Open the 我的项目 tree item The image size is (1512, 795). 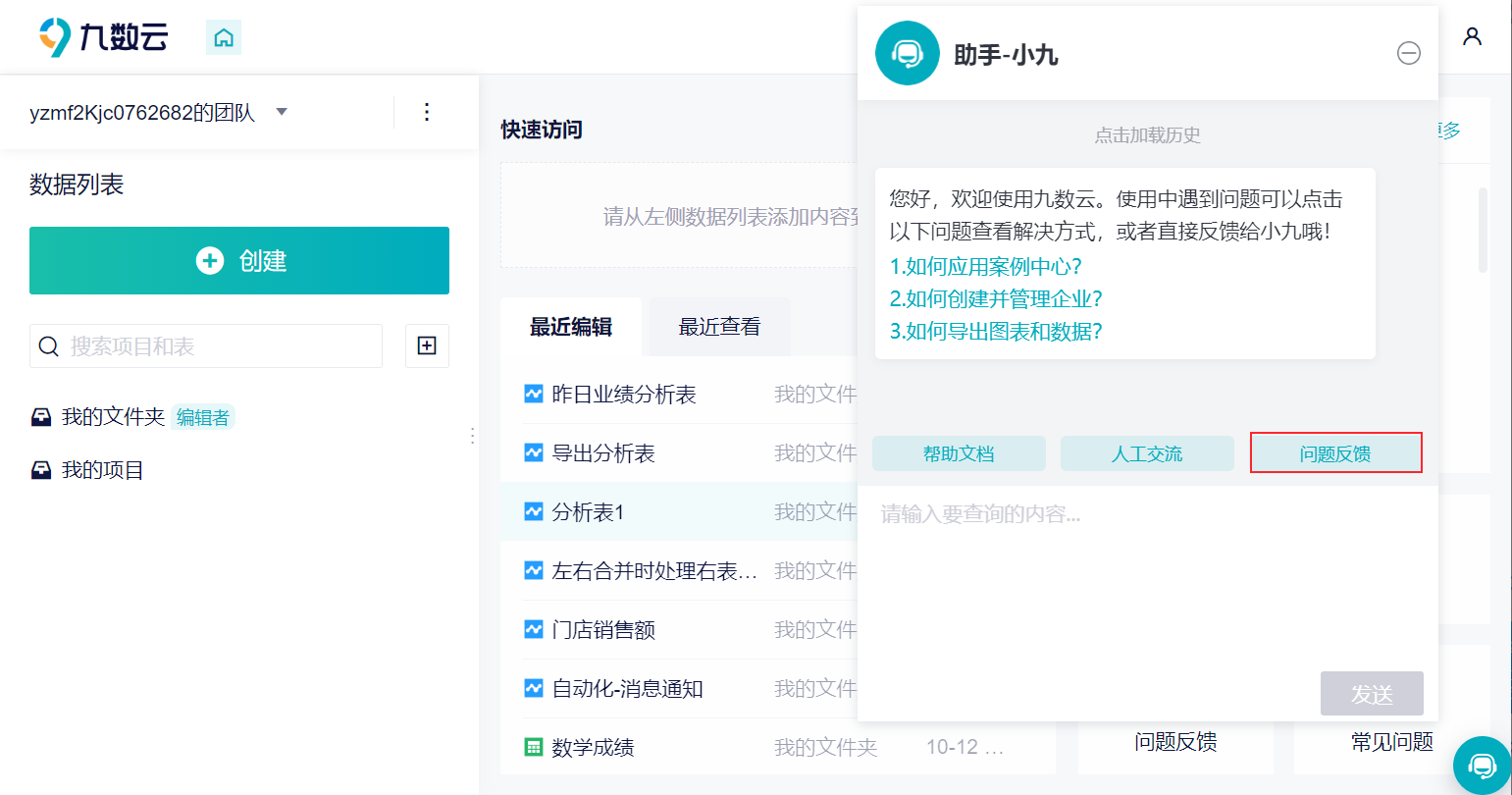click(102, 470)
